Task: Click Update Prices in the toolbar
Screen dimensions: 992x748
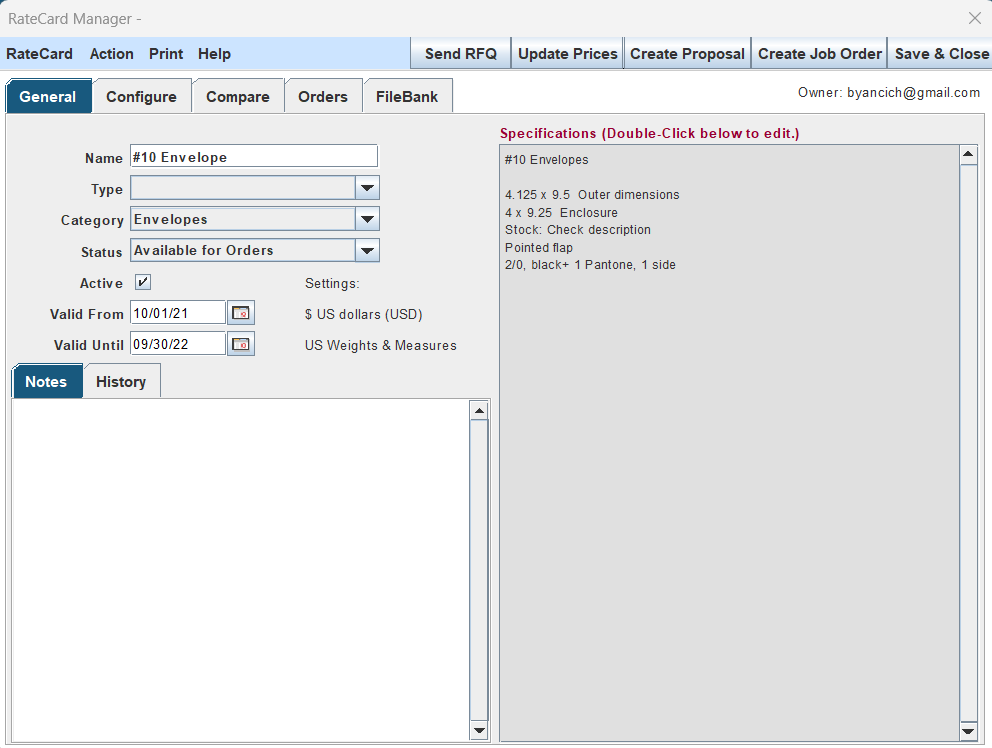Action: tap(567, 54)
